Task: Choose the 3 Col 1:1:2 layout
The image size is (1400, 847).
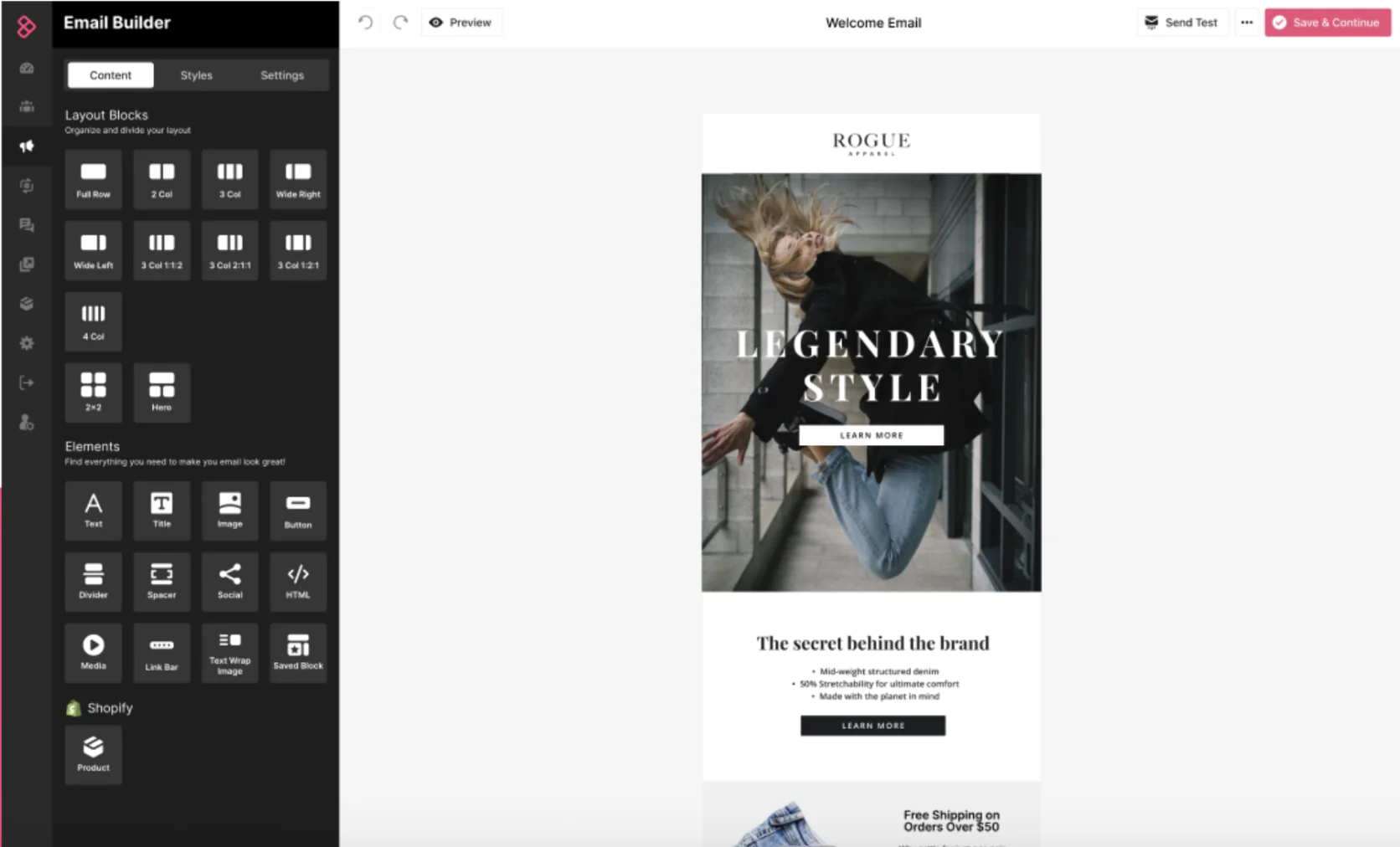Action: (162, 250)
